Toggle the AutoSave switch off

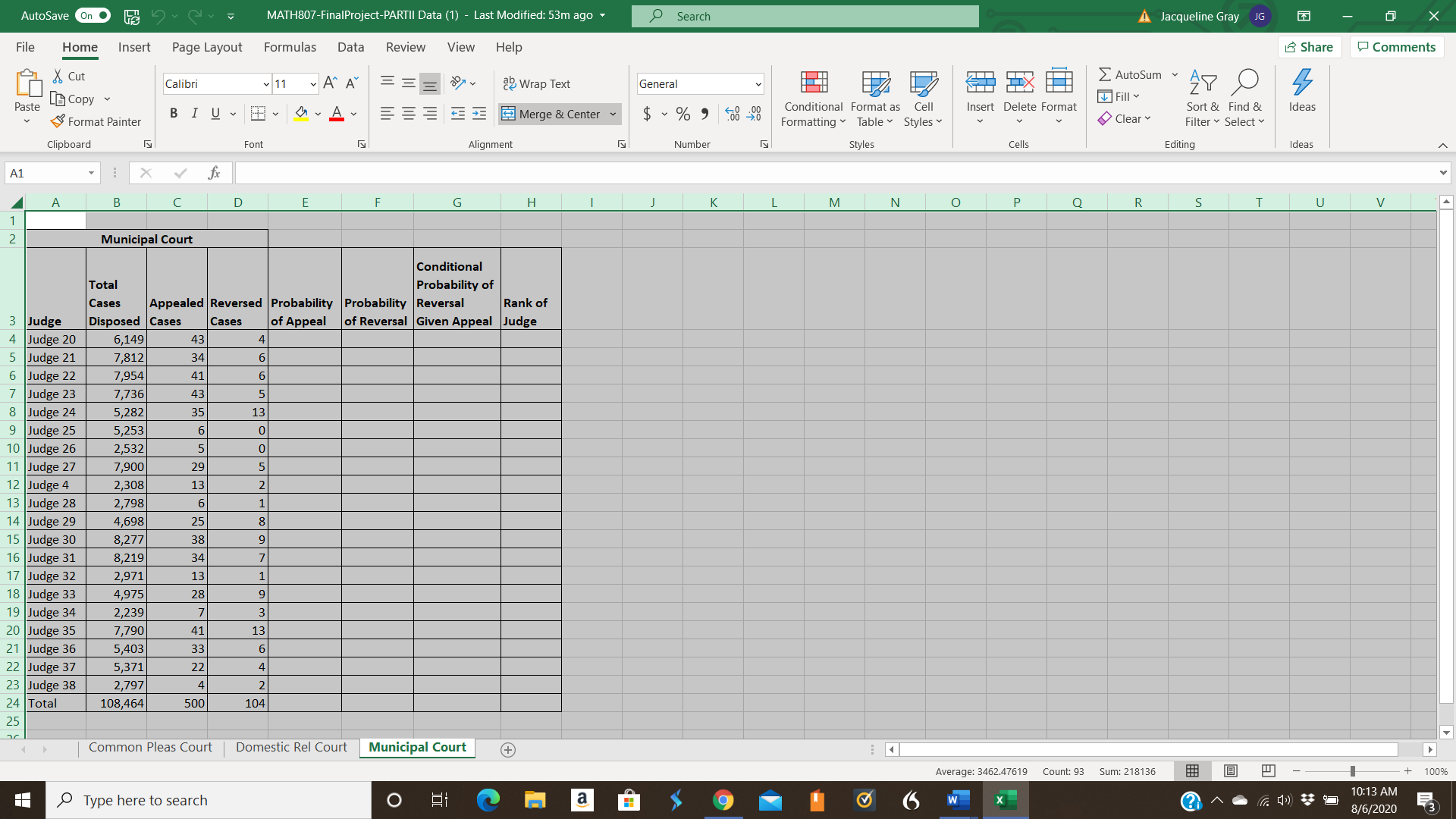coord(94,15)
